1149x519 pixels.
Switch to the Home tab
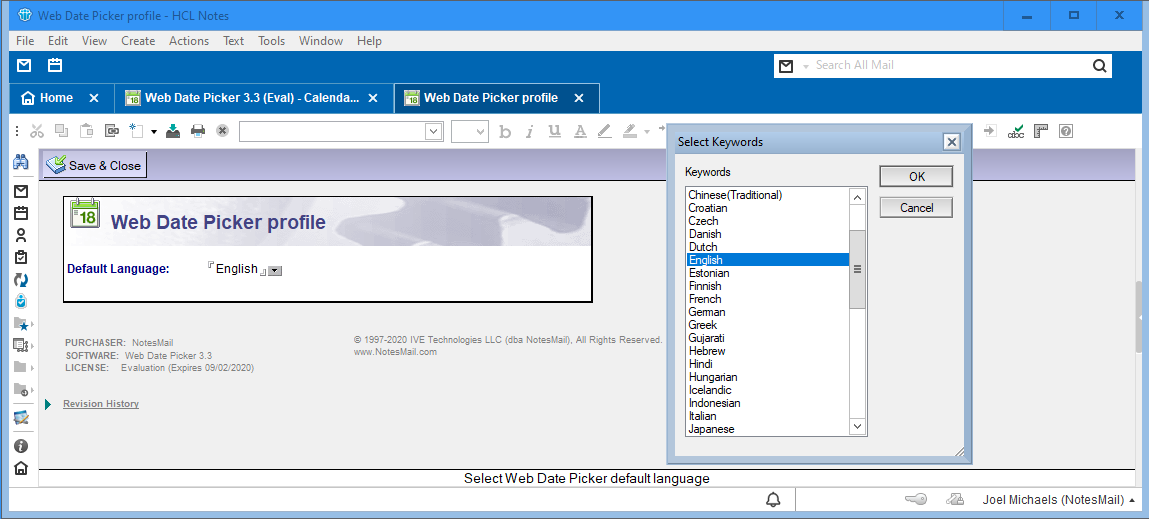pyautogui.click(x=56, y=98)
